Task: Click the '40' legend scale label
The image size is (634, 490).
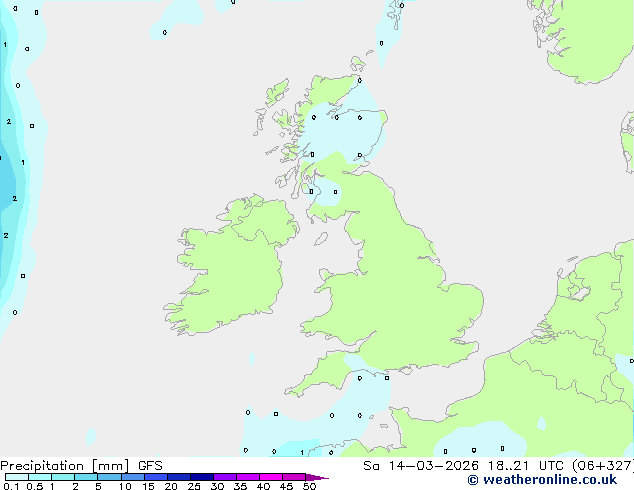Action: pos(263,486)
